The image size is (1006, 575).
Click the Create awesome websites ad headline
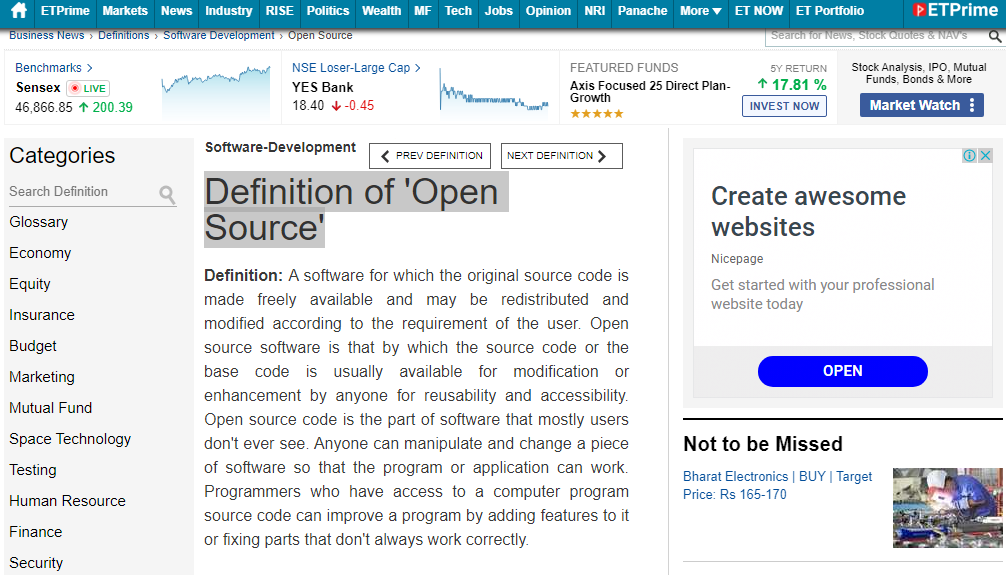(x=808, y=211)
